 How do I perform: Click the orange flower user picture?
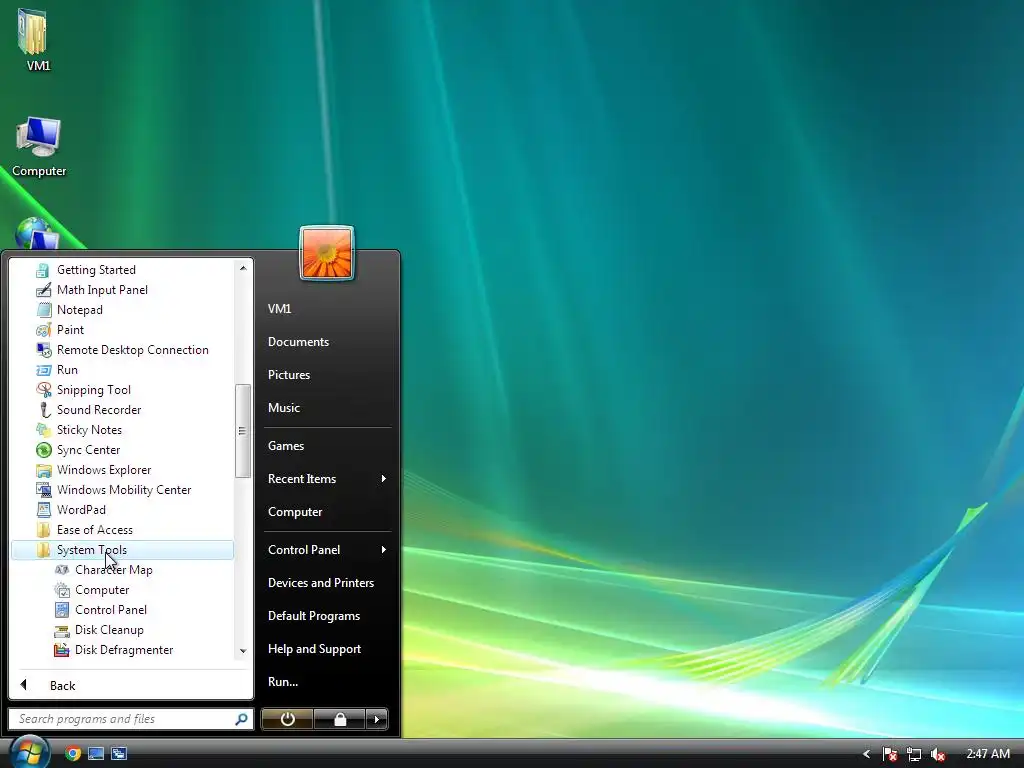click(x=327, y=253)
